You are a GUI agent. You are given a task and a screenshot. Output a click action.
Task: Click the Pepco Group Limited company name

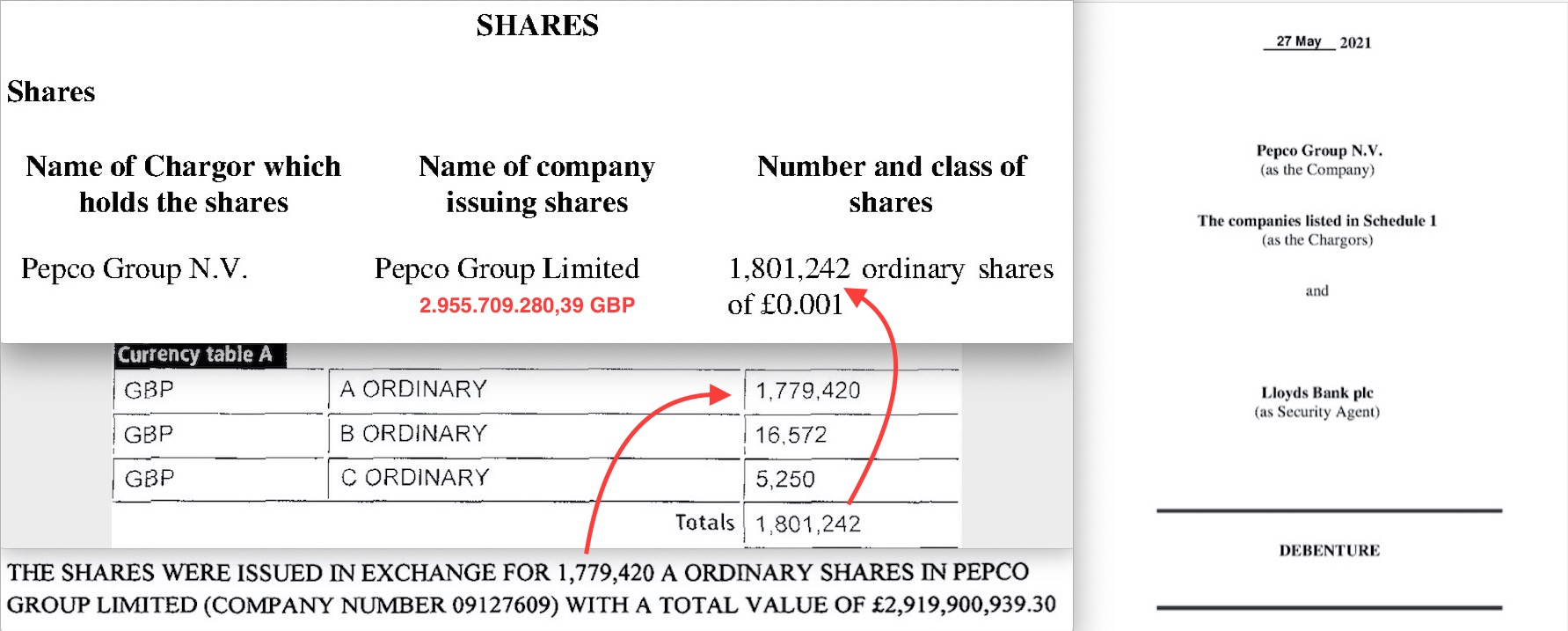507,268
